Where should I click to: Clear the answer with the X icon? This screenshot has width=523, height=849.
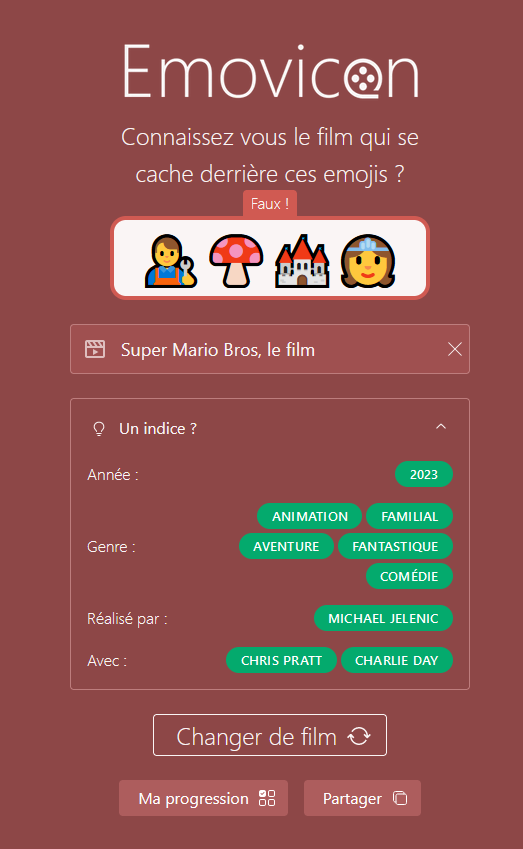point(455,349)
